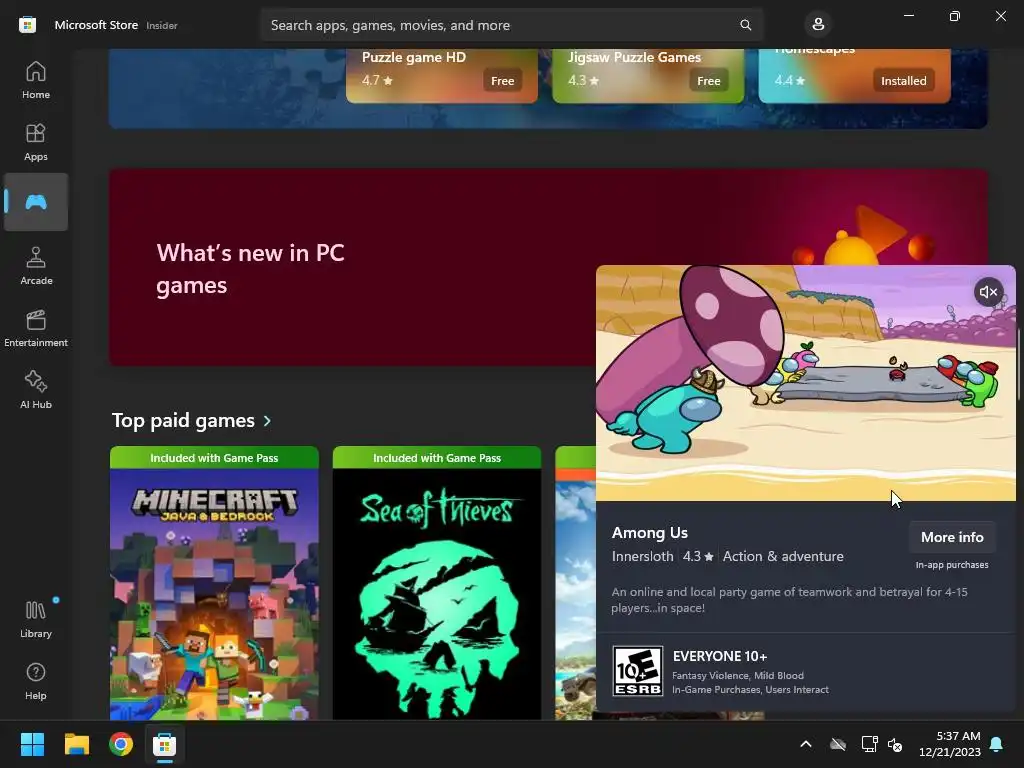Expand Top paid games chevron arrow
The image size is (1024, 768).
click(x=267, y=421)
